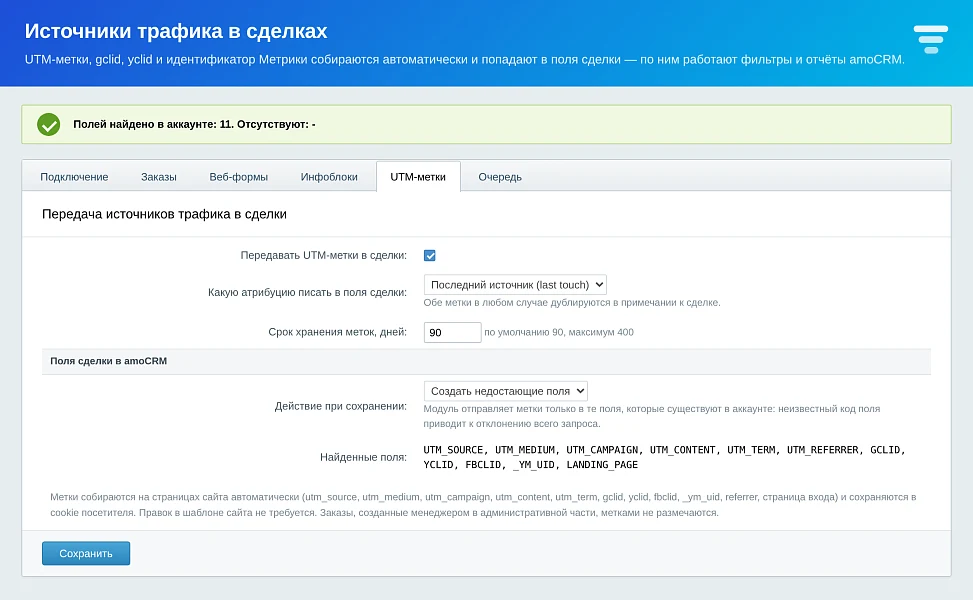
Task: Click the green checkmark status icon
Action: (x=48, y=124)
